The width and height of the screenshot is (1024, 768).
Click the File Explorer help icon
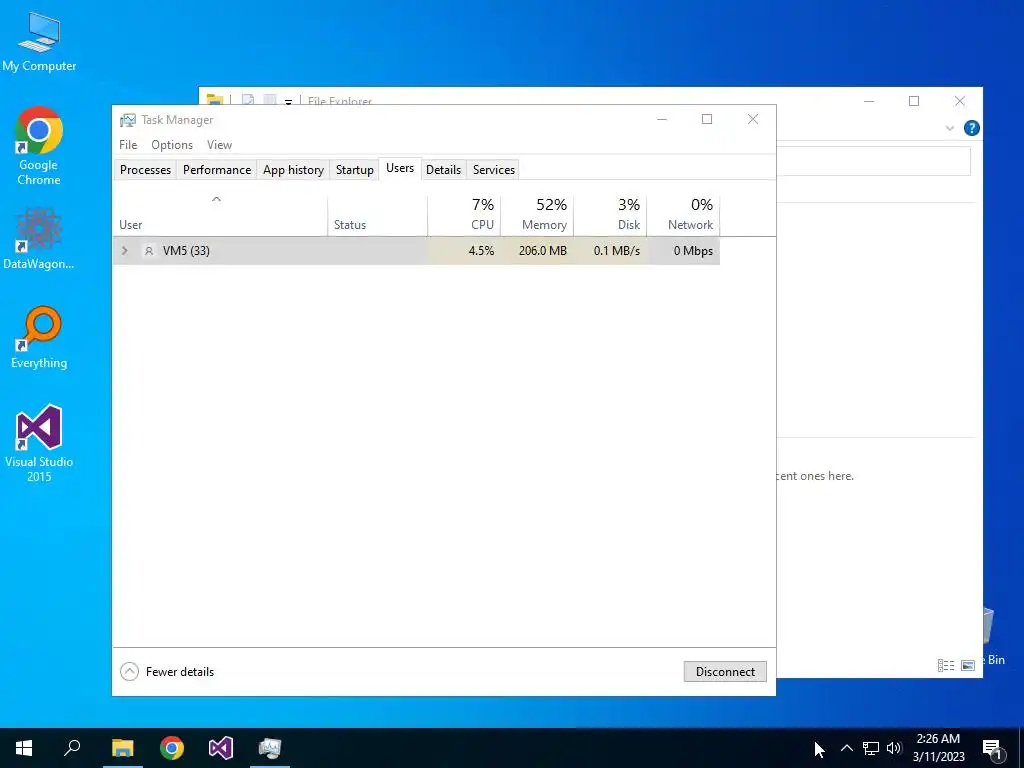click(x=971, y=128)
